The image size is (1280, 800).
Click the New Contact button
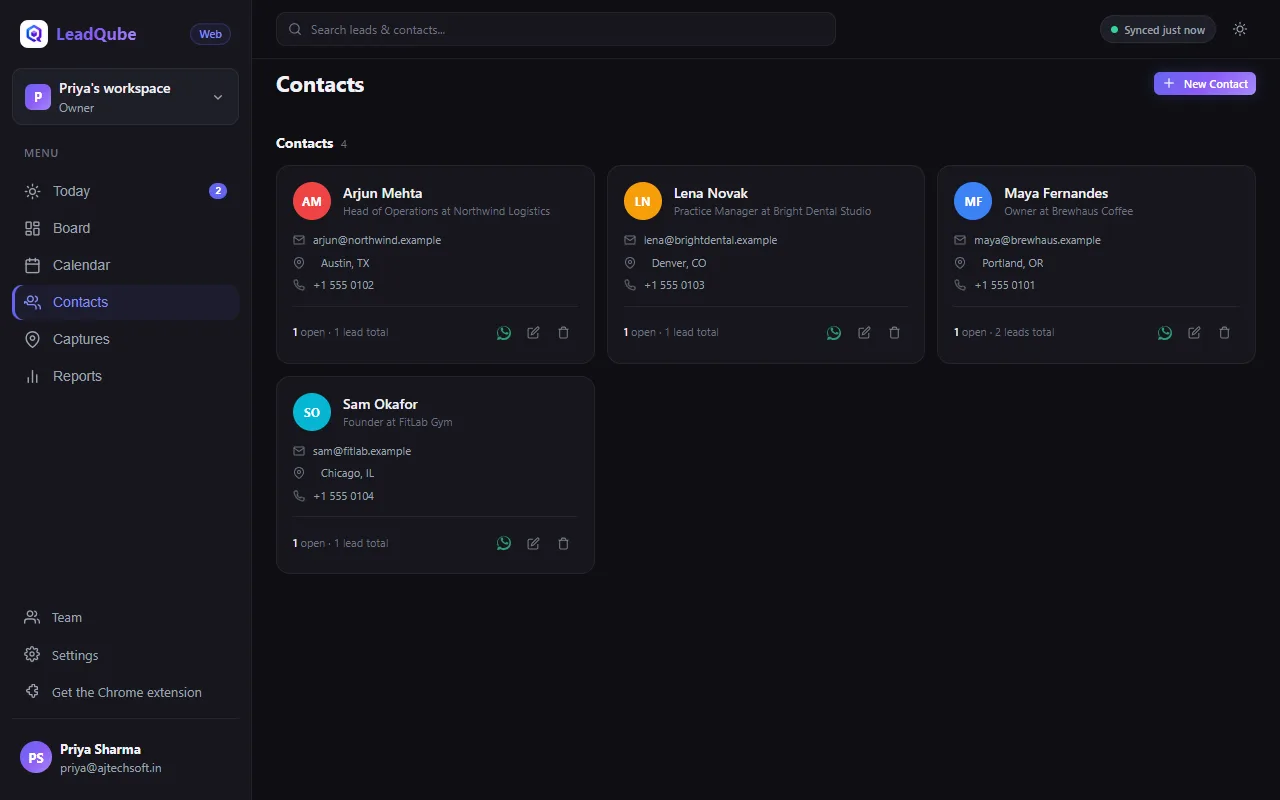(1205, 84)
